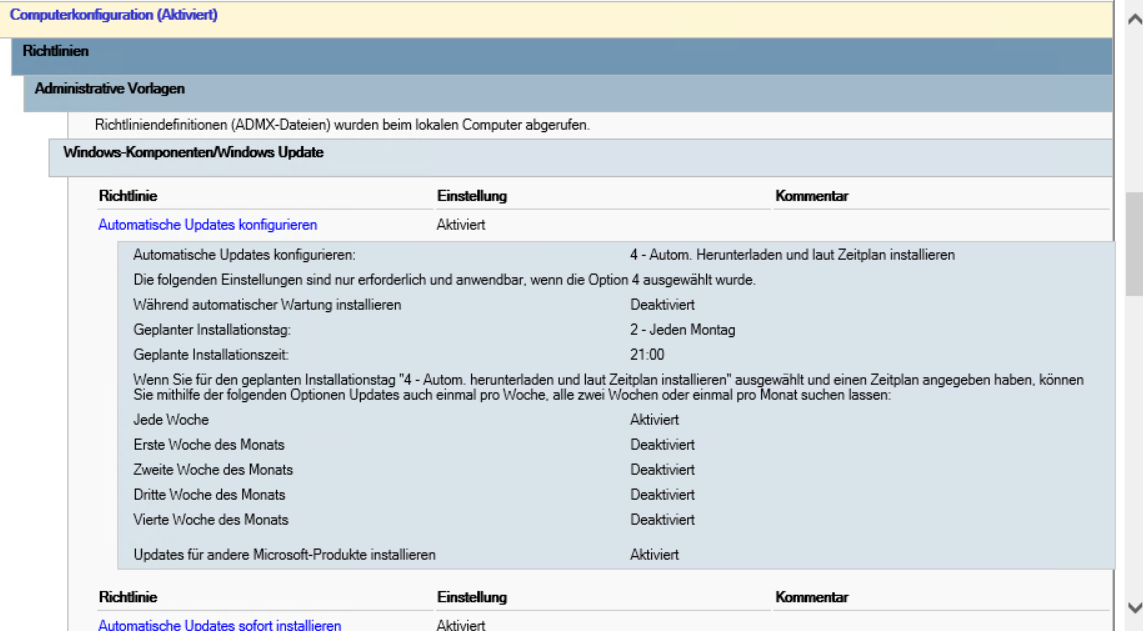Click the first Einstellung column header
The image size is (1143, 631).
[472, 196]
